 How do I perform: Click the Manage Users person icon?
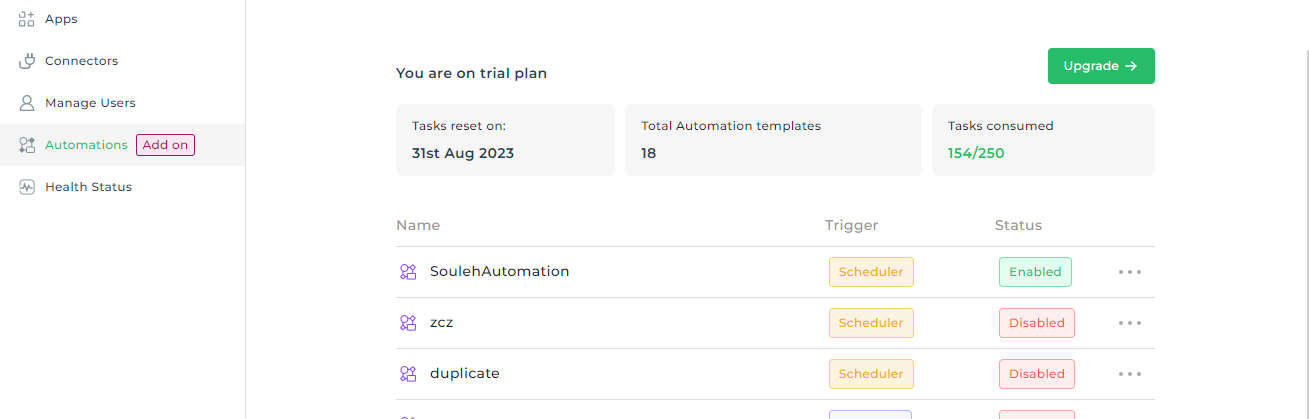[27, 103]
